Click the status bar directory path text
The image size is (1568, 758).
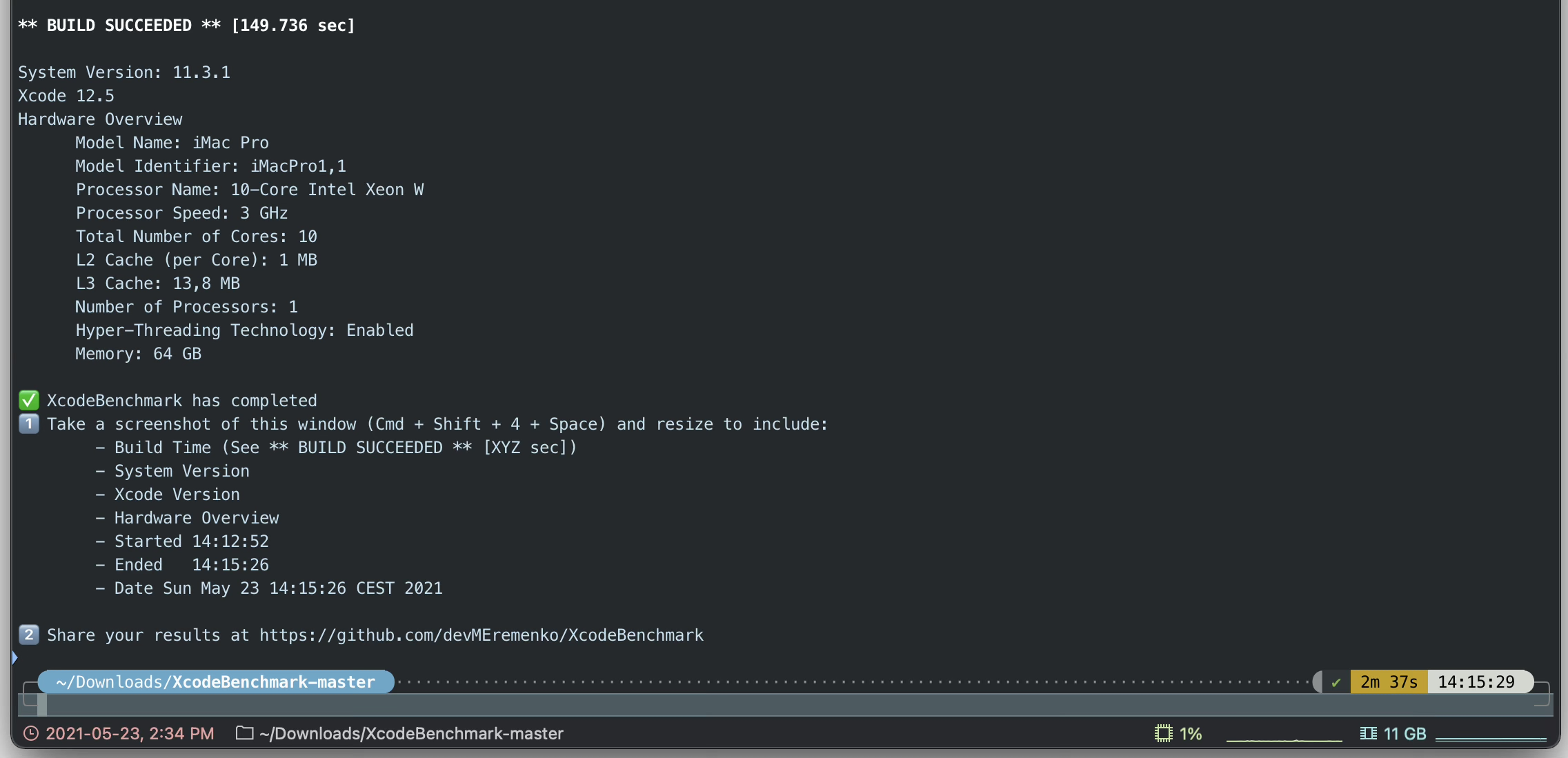coord(411,733)
